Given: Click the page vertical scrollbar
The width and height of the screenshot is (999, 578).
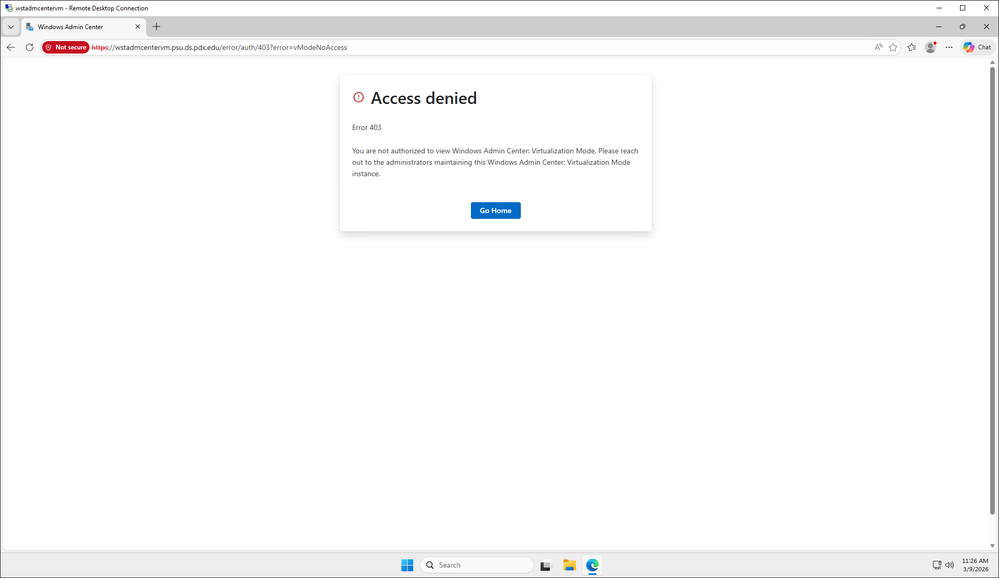Looking at the screenshot, I should point(992,290).
